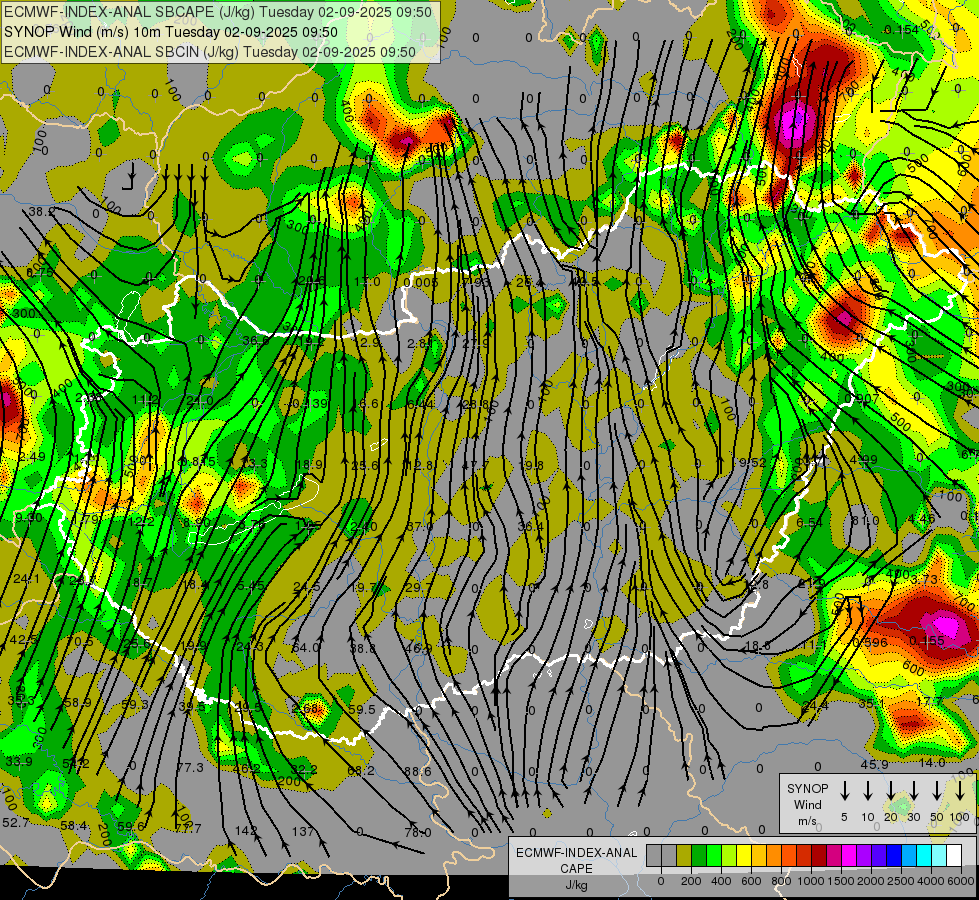The width and height of the screenshot is (979, 900).
Task: Click the 'ECMWF-INDEX-ANAL CAPE J/kg' legend title
Action: coord(576,868)
